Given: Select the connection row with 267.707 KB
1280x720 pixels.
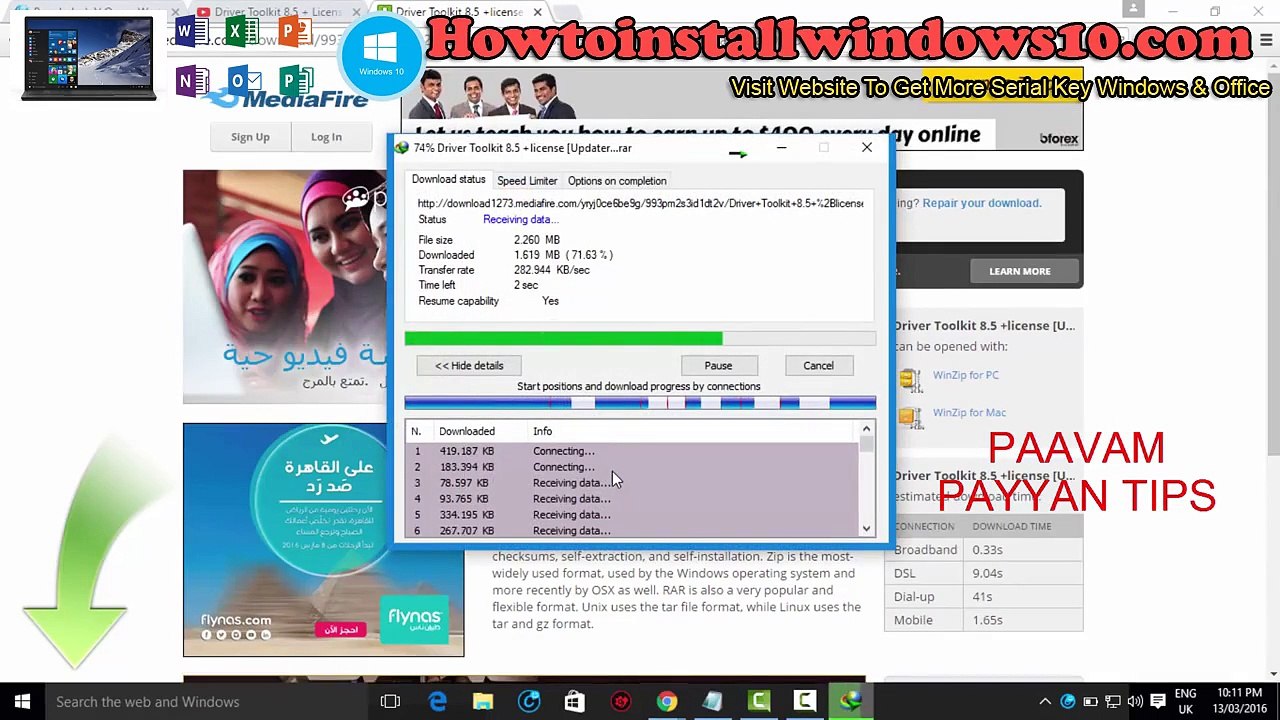Looking at the screenshot, I should pos(632,530).
